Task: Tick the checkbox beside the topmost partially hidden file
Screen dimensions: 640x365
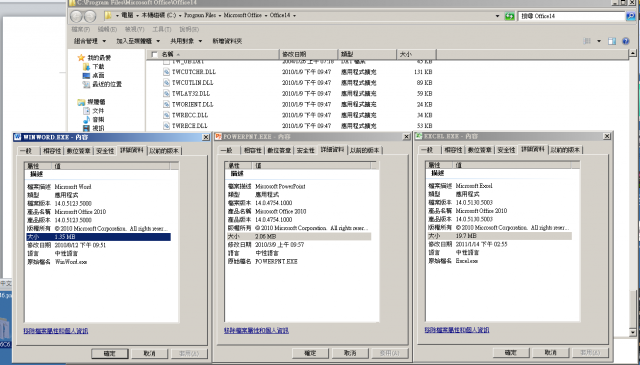Action: pyautogui.click(x=167, y=62)
